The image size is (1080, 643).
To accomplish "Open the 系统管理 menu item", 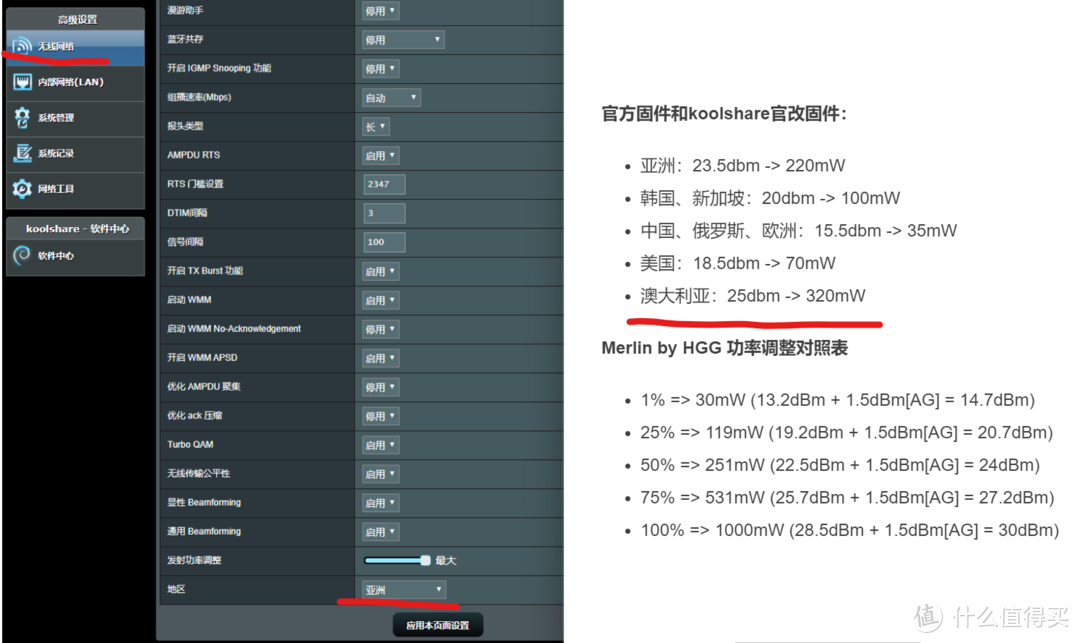I will pyautogui.click(x=76, y=118).
